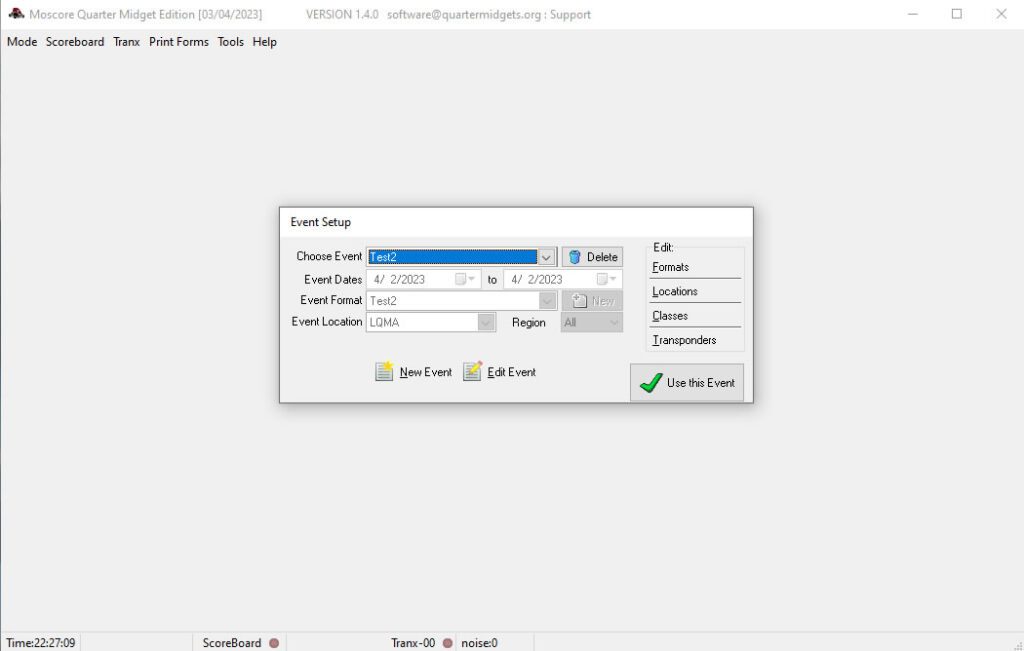Click the Formats edit link
The image size is (1024, 651).
pos(670,267)
